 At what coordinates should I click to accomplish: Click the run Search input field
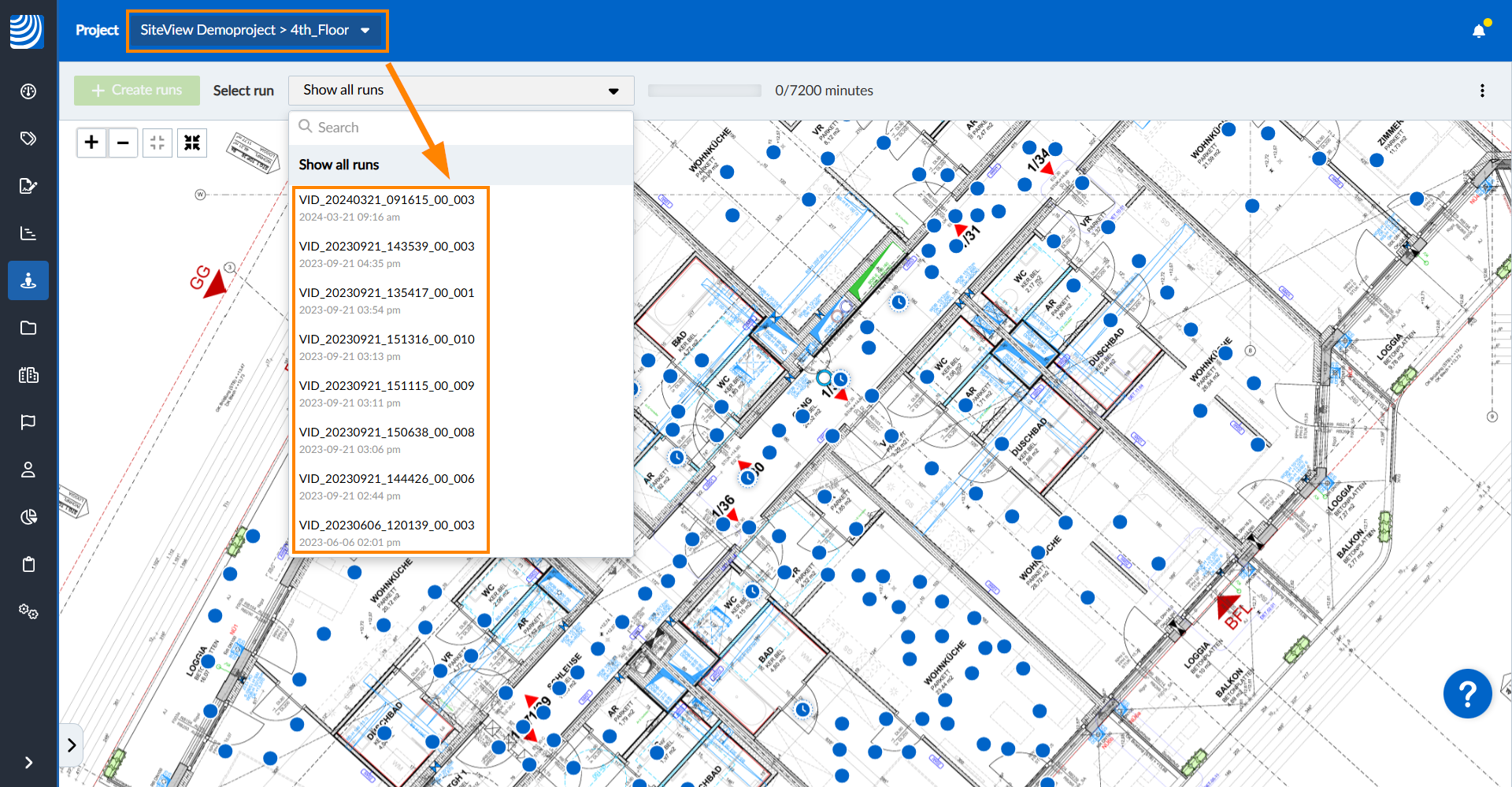pyautogui.click(x=465, y=128)
